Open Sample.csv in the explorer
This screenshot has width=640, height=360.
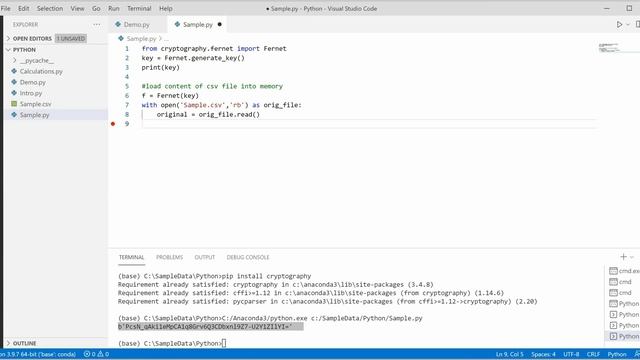click(x=36, y=104)
